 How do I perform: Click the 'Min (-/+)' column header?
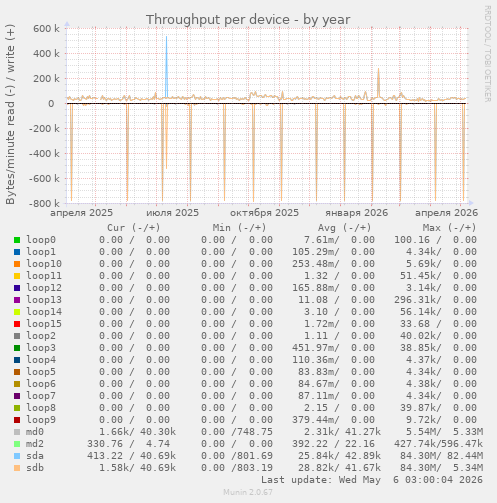(240, 228)
